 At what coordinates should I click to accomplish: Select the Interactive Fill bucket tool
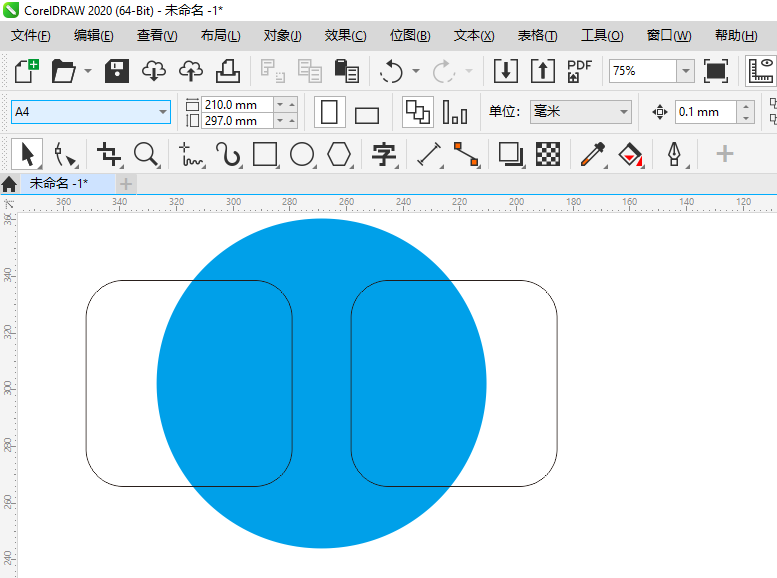point(630,154)
